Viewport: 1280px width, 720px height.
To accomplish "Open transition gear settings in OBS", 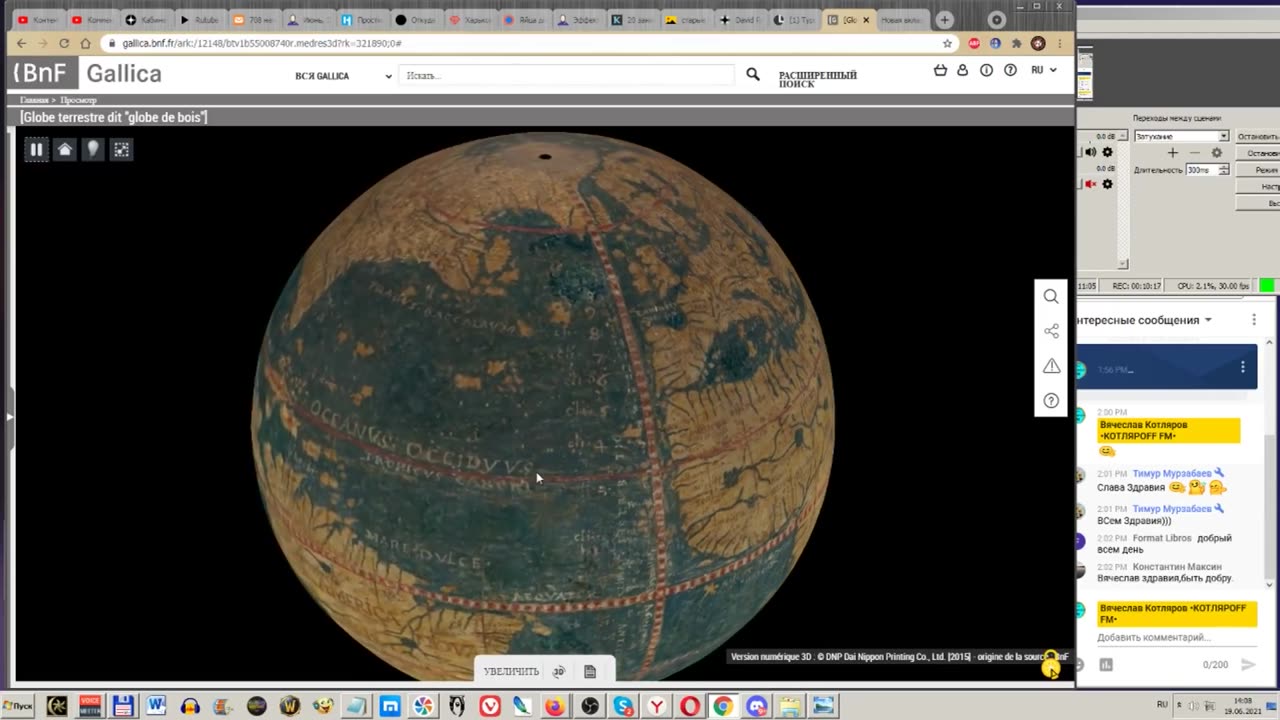I will [x=1216, y=153].
